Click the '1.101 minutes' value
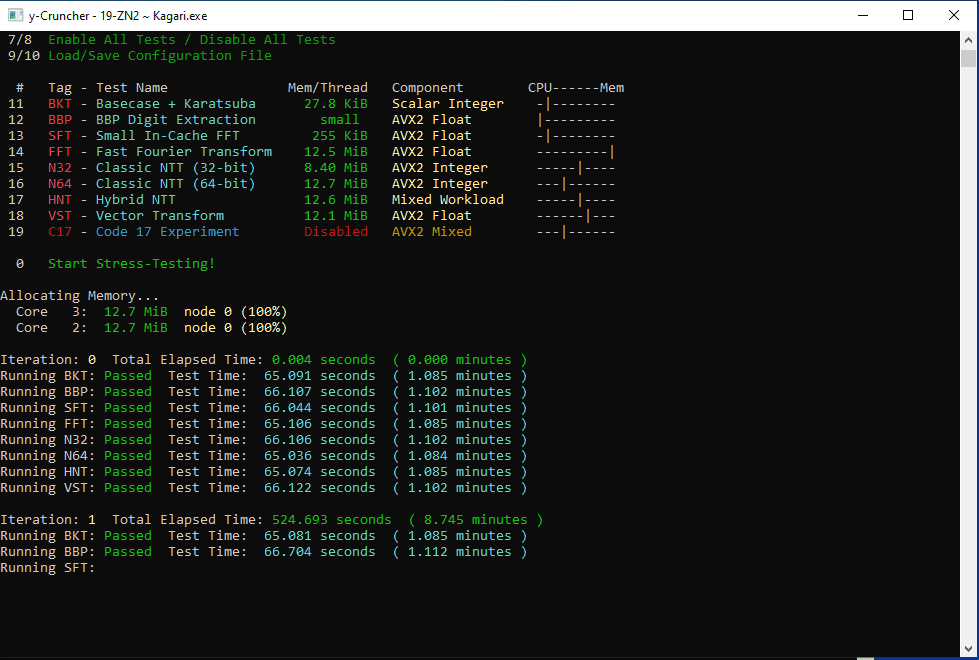 (x=460, y=408)
